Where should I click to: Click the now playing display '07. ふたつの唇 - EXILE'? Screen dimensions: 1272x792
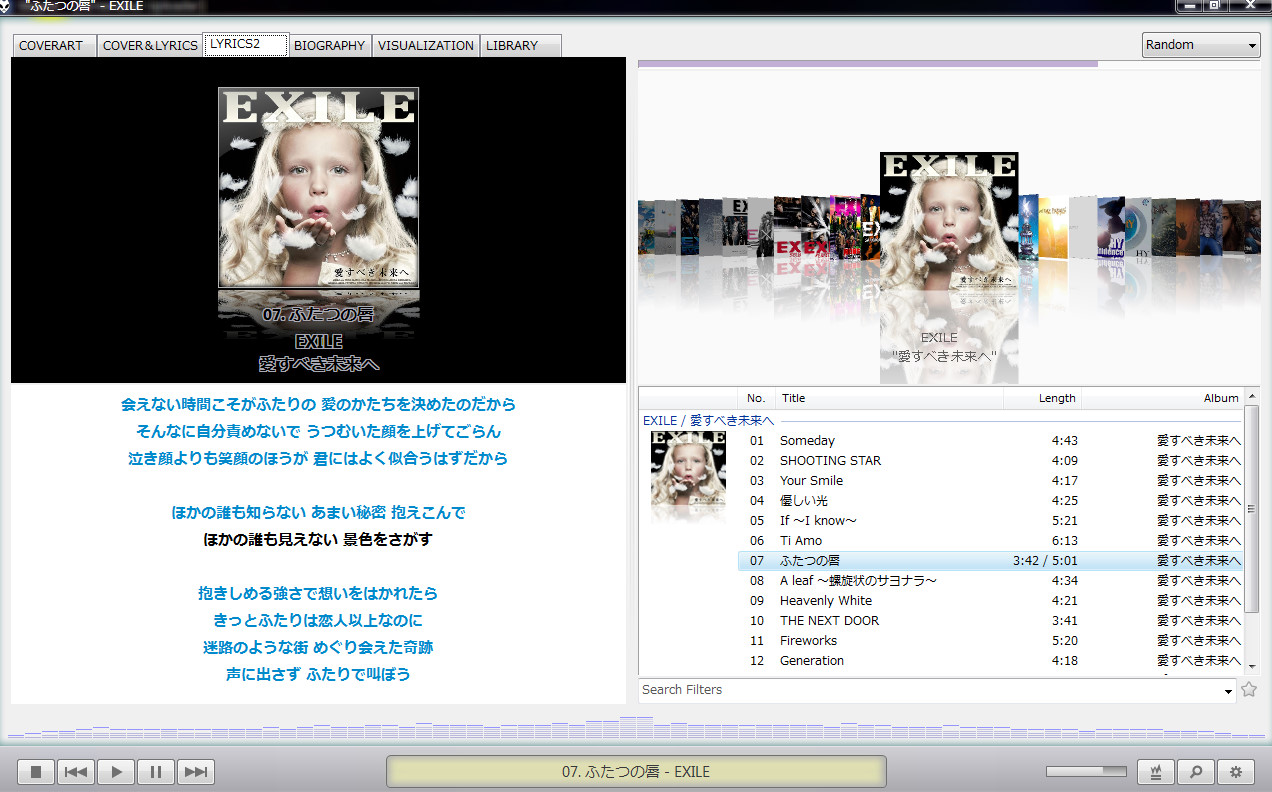point(636,771)
